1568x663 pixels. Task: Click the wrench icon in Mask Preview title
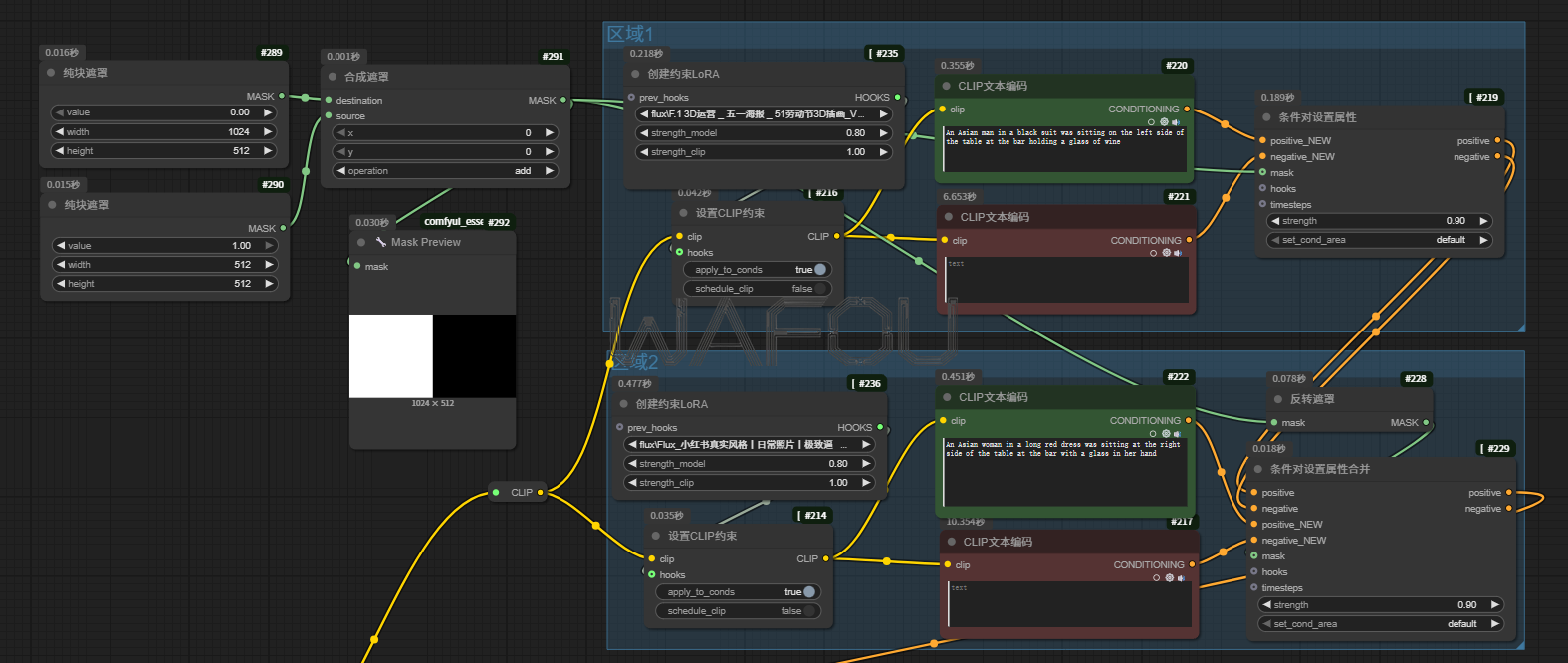(381, 242)
